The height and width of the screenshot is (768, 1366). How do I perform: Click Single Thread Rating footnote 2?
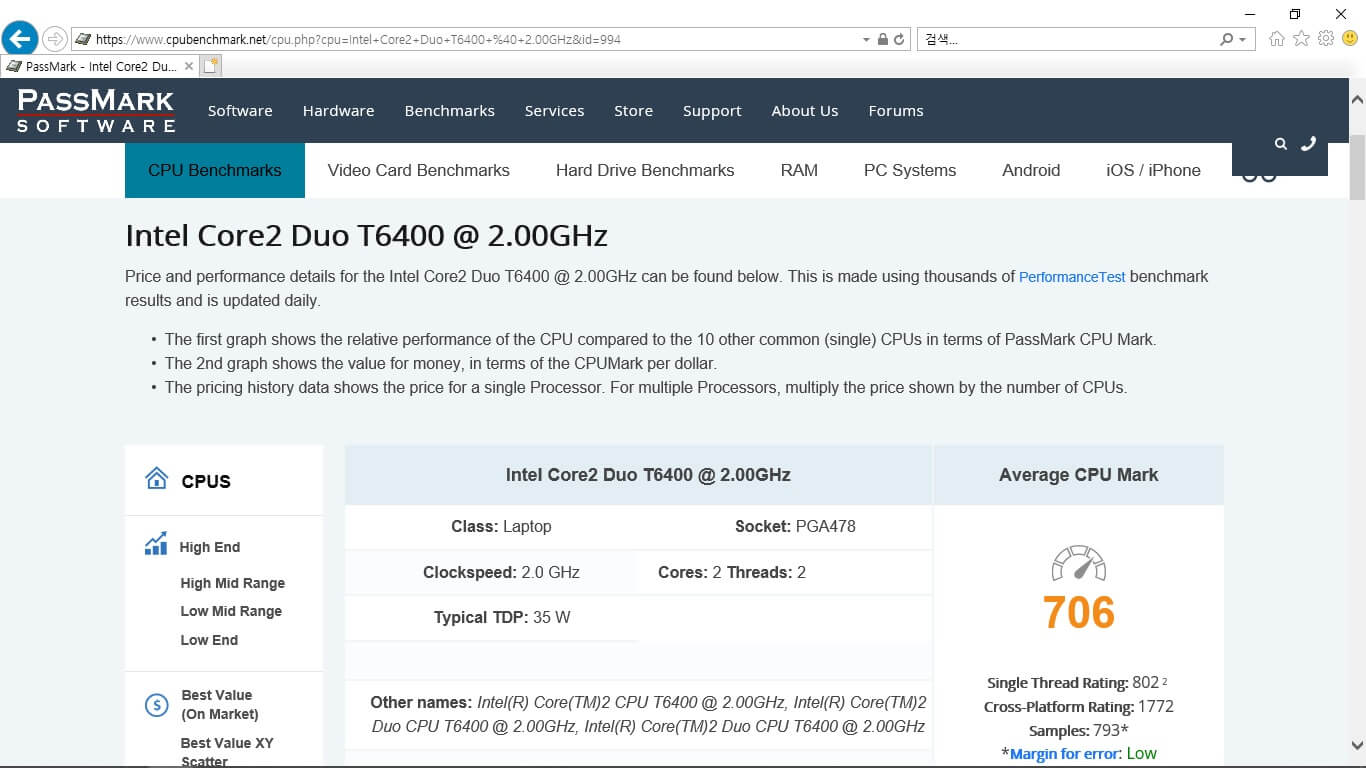[x=1165, y=681]
